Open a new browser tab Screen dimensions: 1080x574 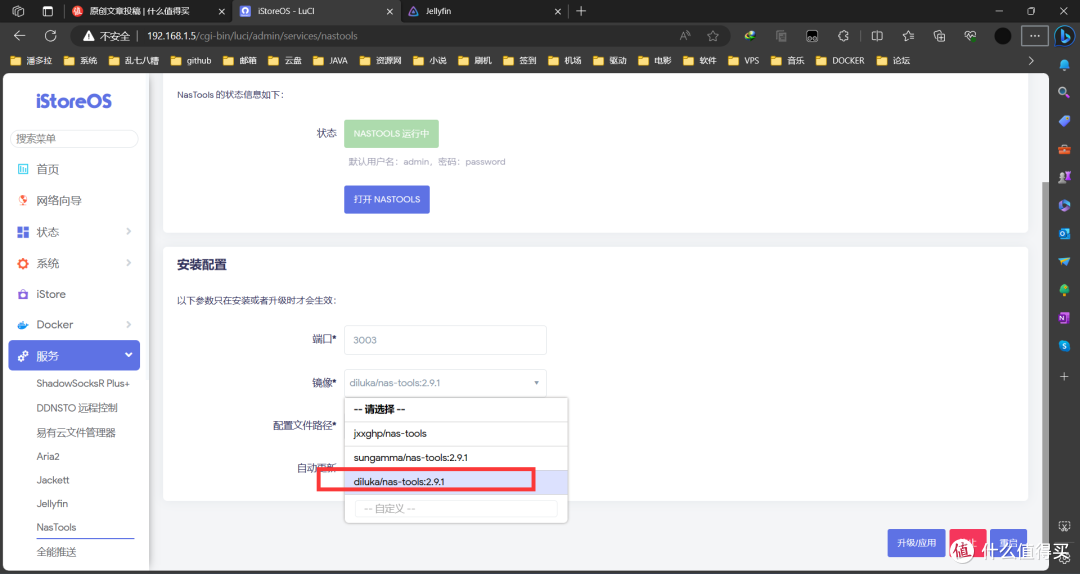581,11
